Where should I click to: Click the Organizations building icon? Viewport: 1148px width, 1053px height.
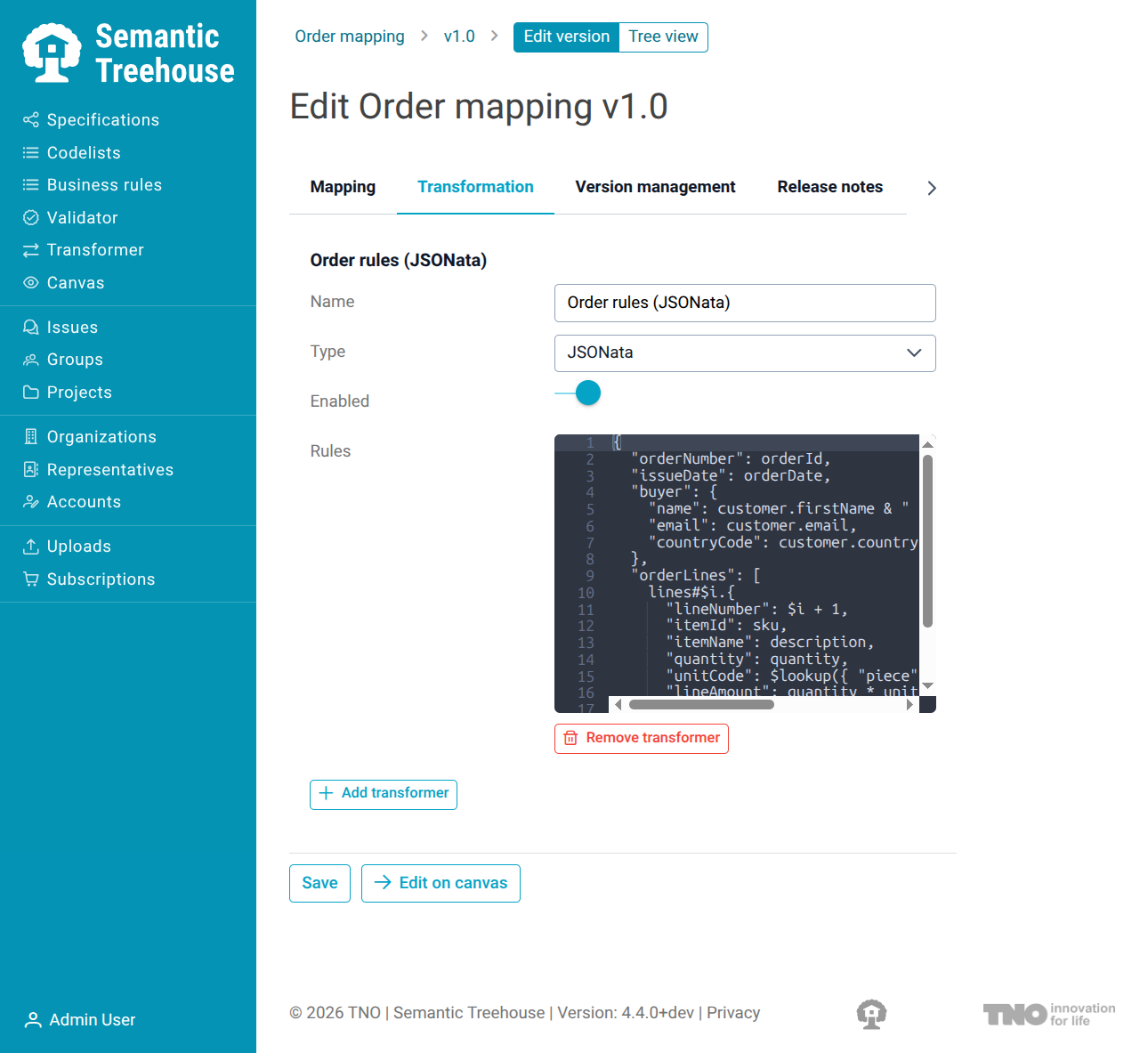[31, 436]
